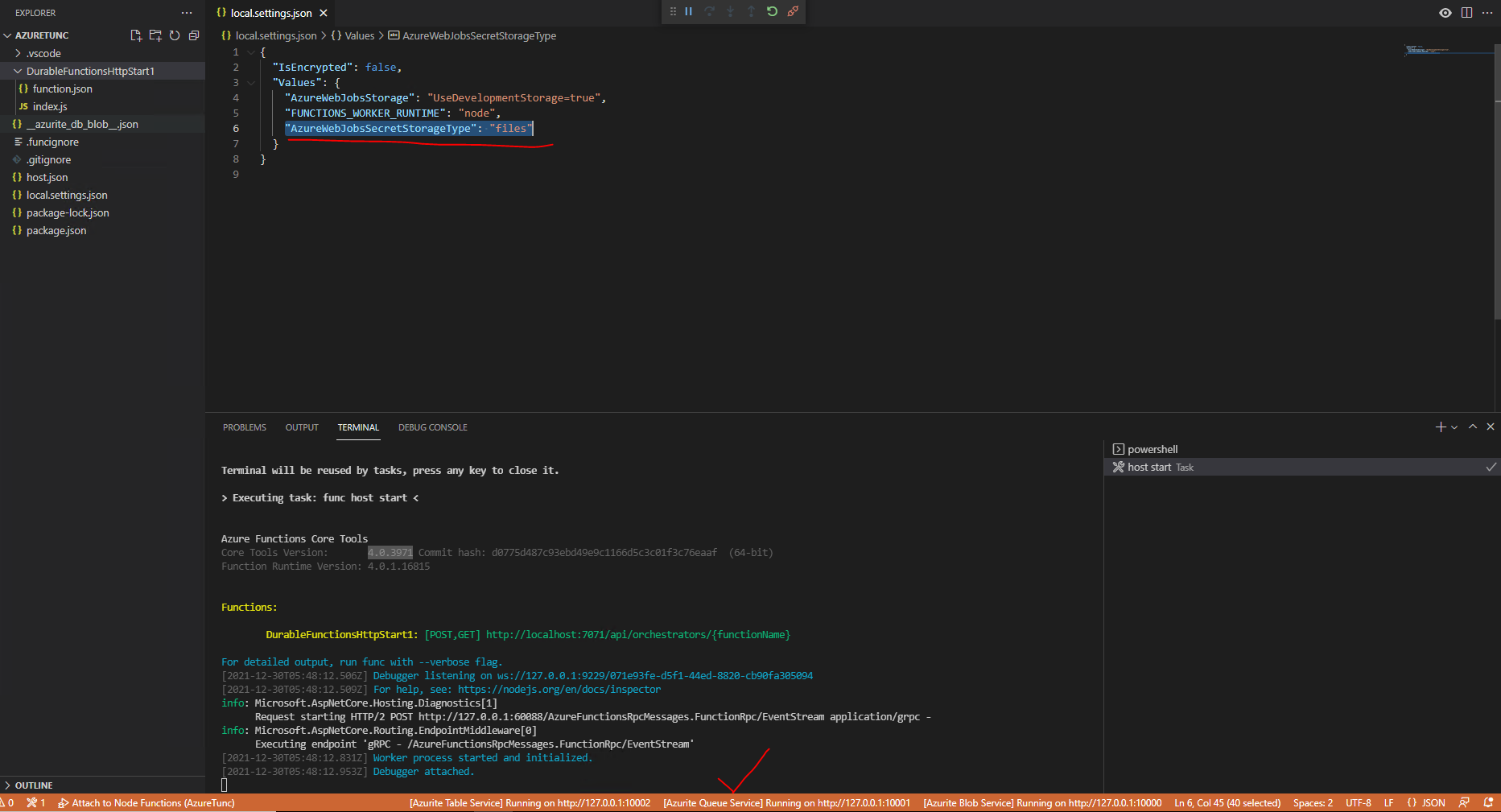The height and width of the screenshot is (812, 1501).
Task: Select the host start task terminal
Action: (1302, 467)
